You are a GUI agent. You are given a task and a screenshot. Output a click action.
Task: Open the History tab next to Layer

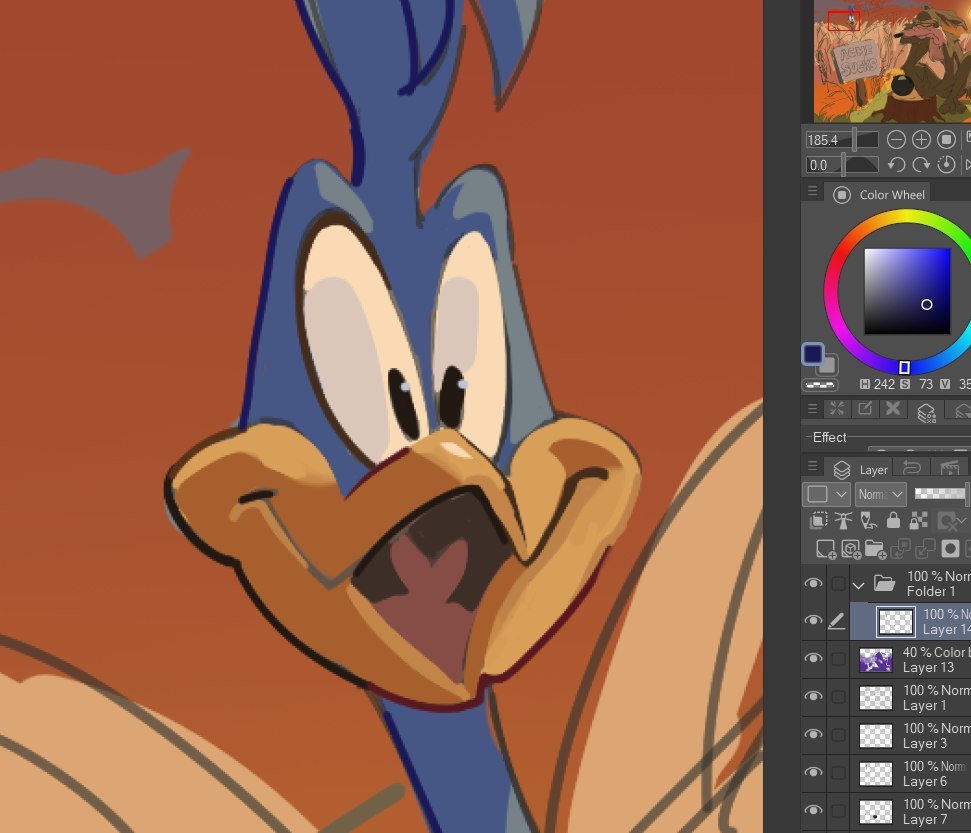(x=912, y=468)
